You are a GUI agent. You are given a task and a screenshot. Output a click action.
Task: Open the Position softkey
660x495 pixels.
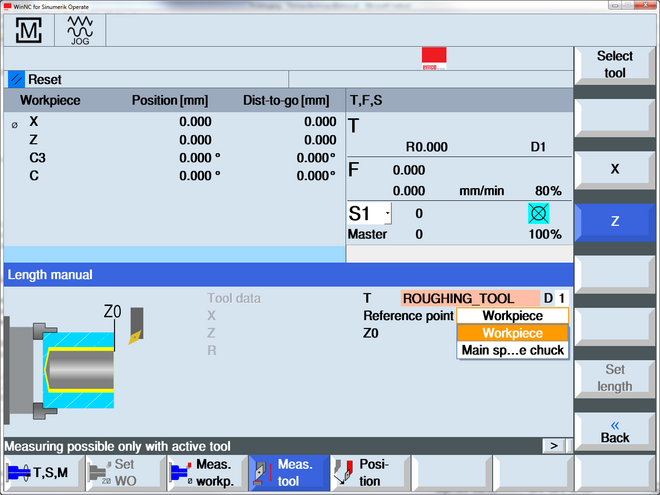point(370,472)
